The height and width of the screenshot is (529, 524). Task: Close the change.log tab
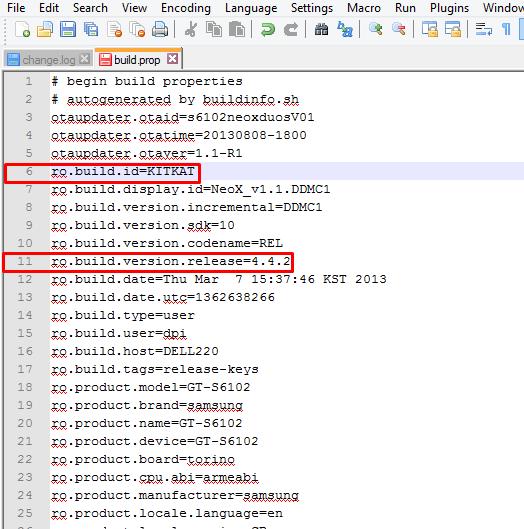(x=84, y=59)
